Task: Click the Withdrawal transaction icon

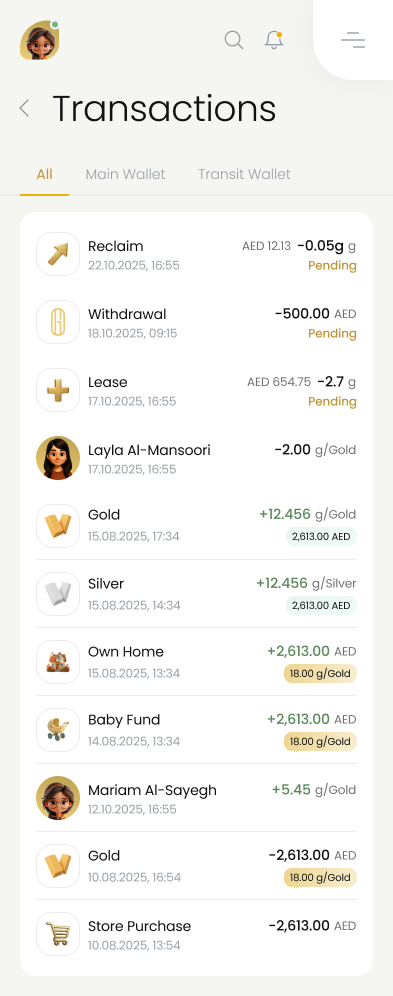Action: coord(58,322)
